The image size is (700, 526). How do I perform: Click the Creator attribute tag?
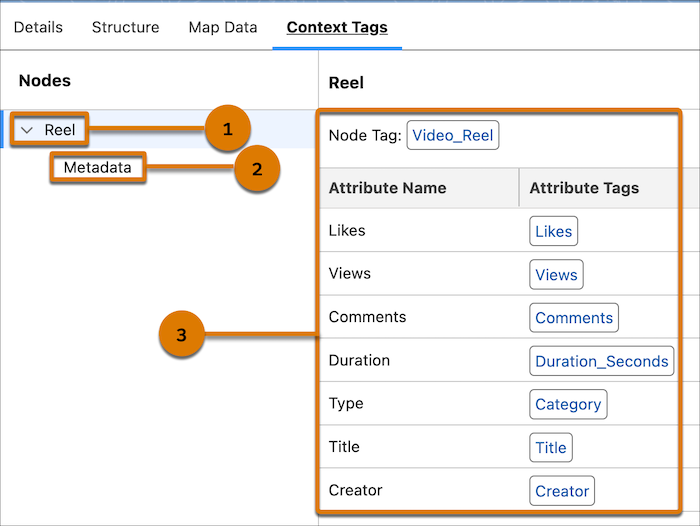(562, 491)
